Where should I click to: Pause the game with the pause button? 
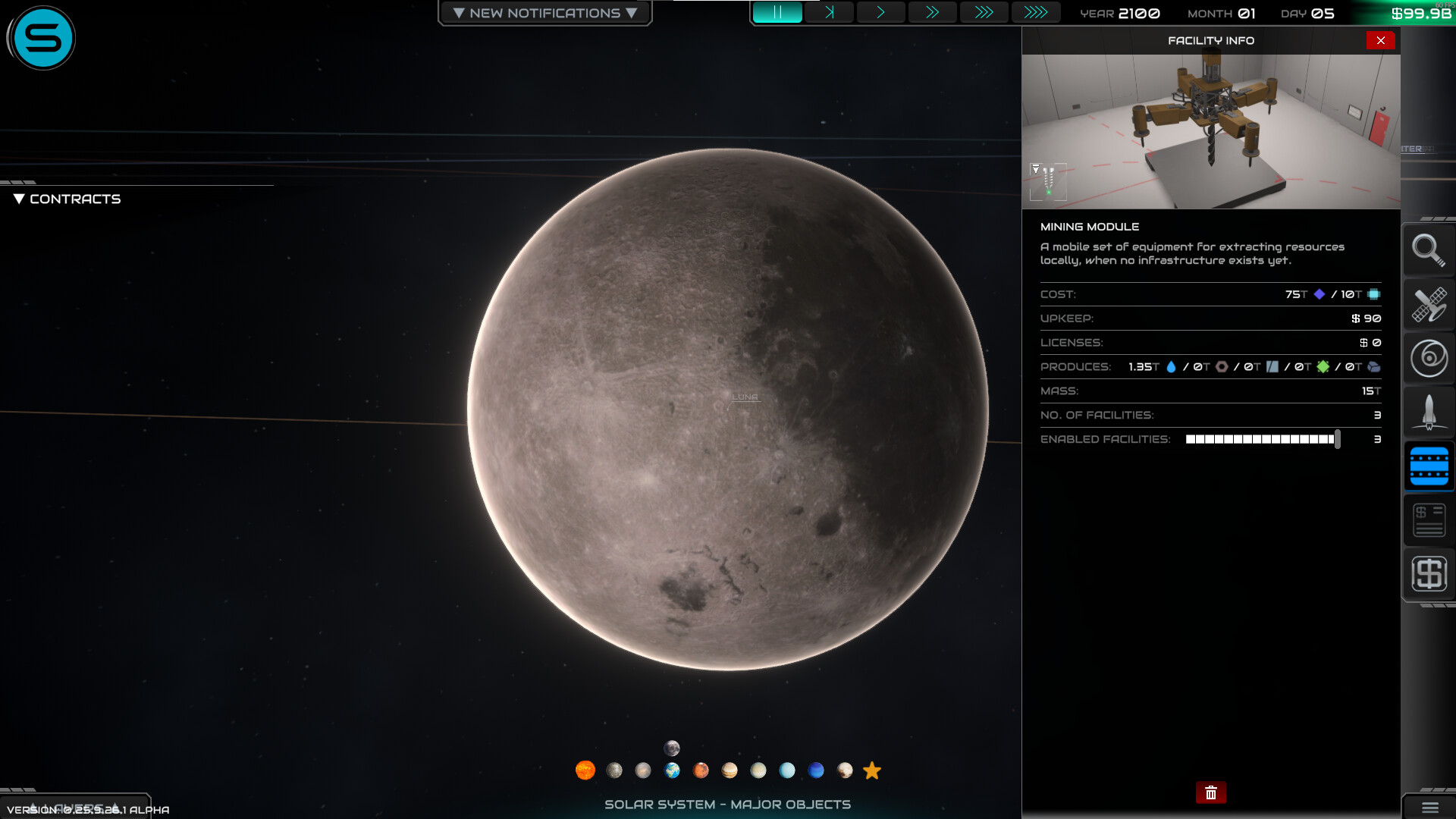tap(778, 12)
